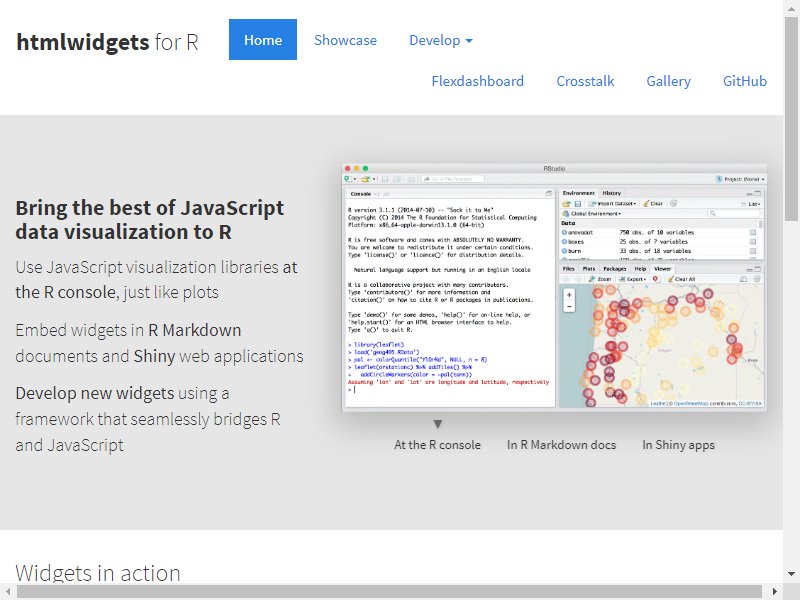Switch to the "In R Markdown docs" slide
Image resolution: width=800 pixels, height=600 pixels.
click(561, 445)
